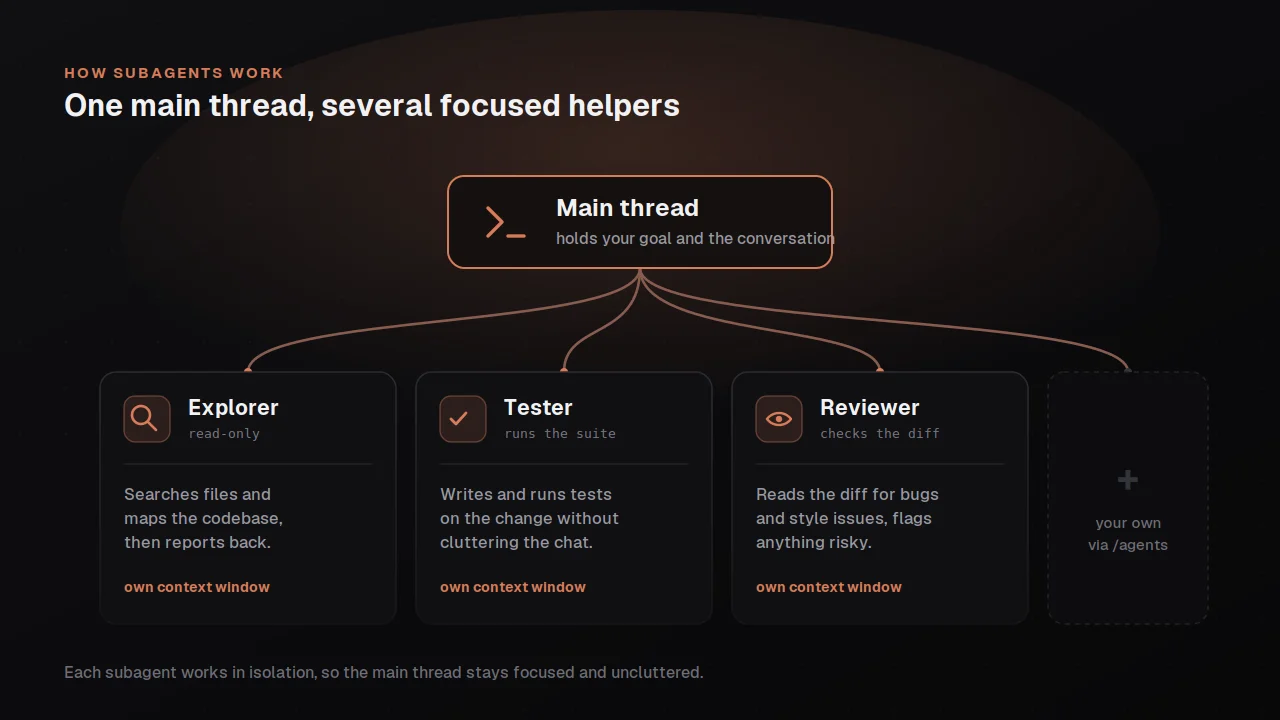Select the Main thread card title
Screen dimensions: 1280x720
click(x=627, y=208)
